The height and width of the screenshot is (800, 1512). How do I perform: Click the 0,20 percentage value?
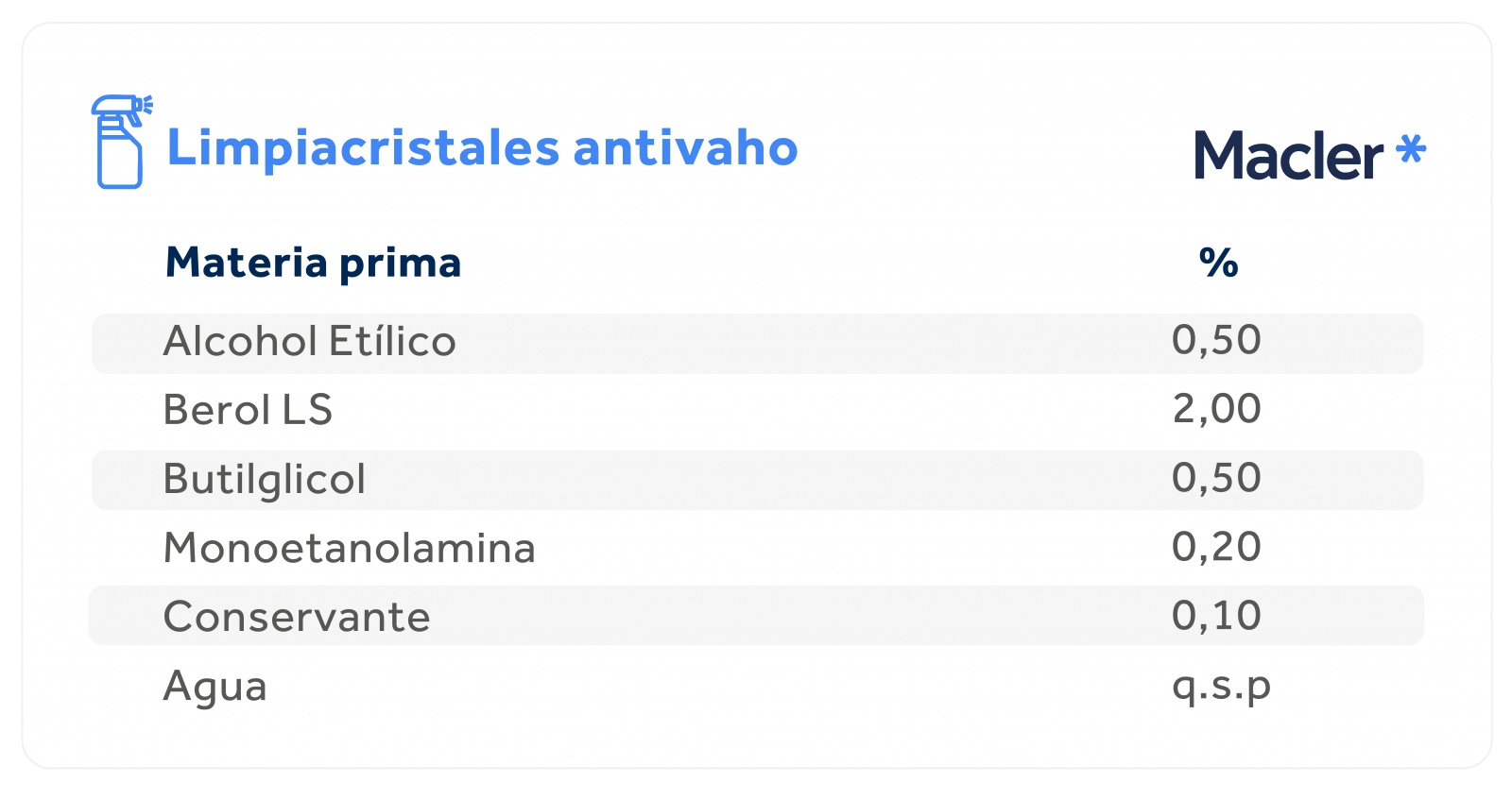1216,547
